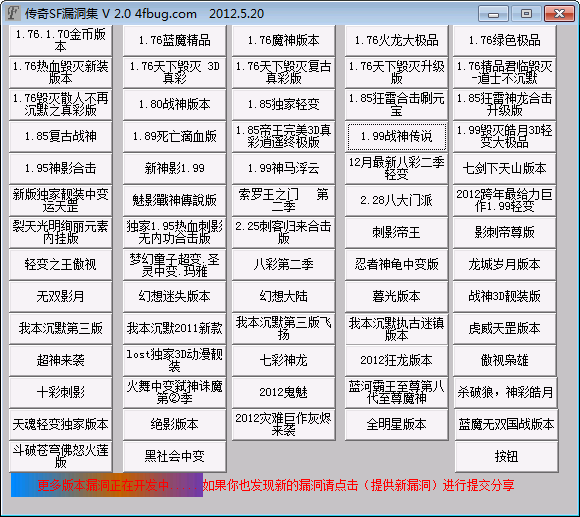
Task: Click 独家1.95热血刺影无内功合击版
Action: [x=175, y=233]
